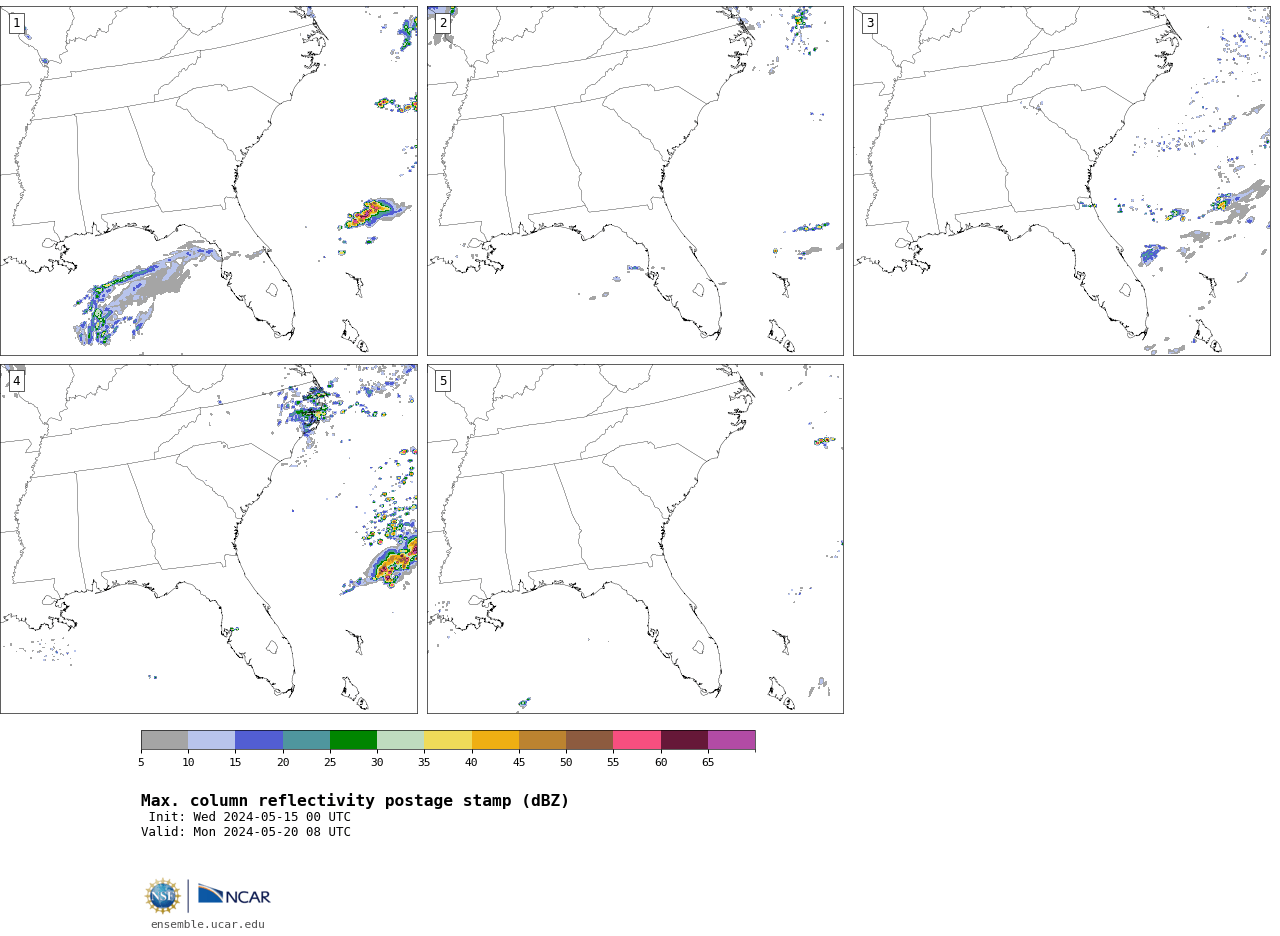The image size is (1280, 936).
Task: Click the purple 65+ dBZ swatch
Action: (732, 740)
